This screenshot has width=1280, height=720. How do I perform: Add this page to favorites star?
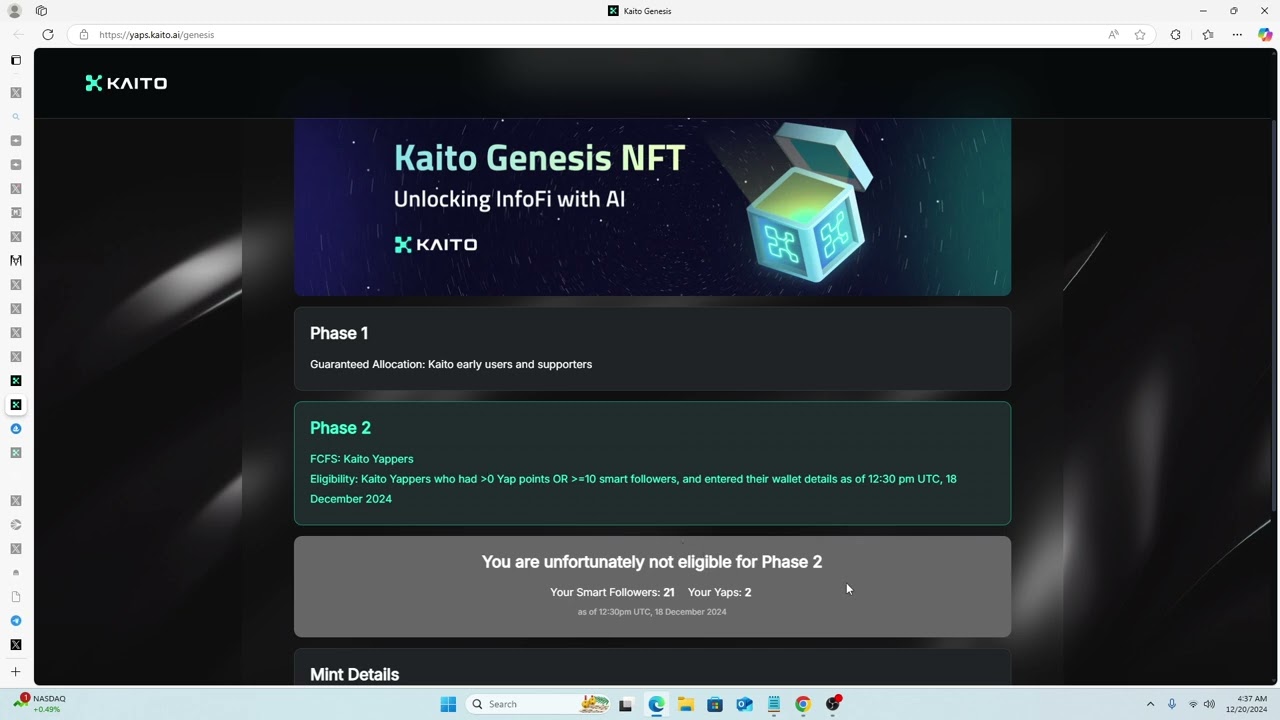(x=1140, y=34)
